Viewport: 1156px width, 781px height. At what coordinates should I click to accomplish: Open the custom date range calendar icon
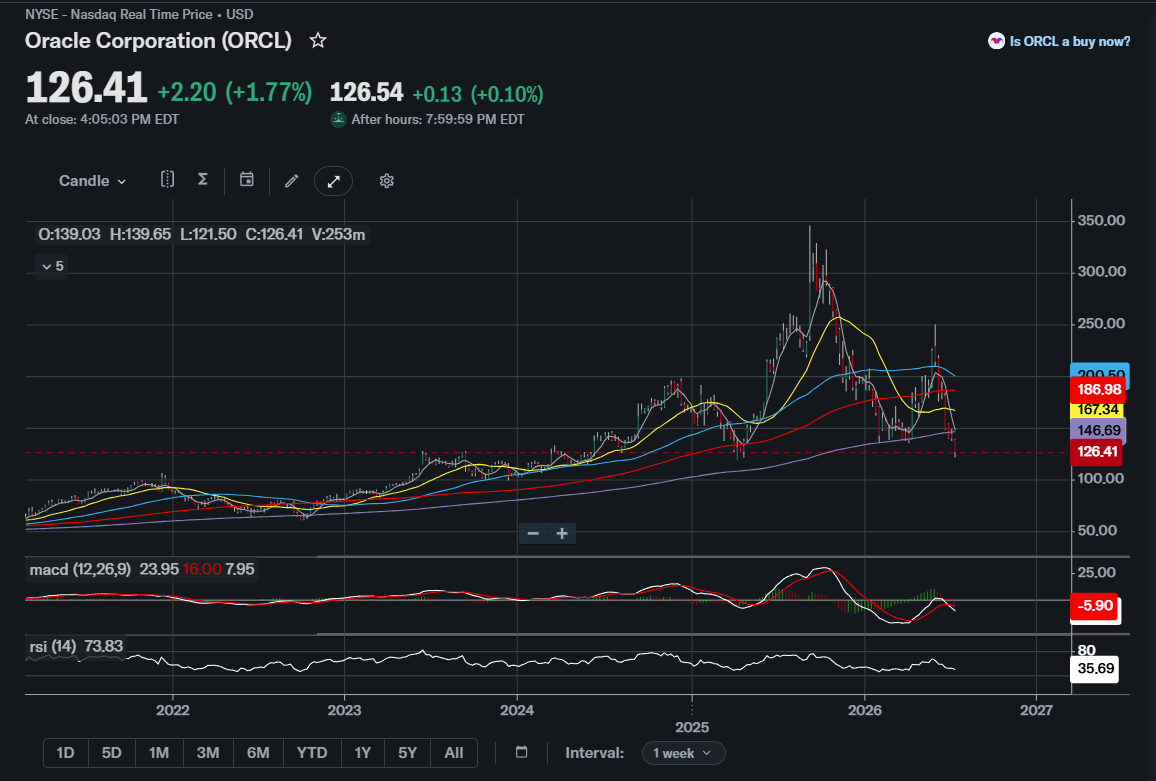tap(521, 752)
